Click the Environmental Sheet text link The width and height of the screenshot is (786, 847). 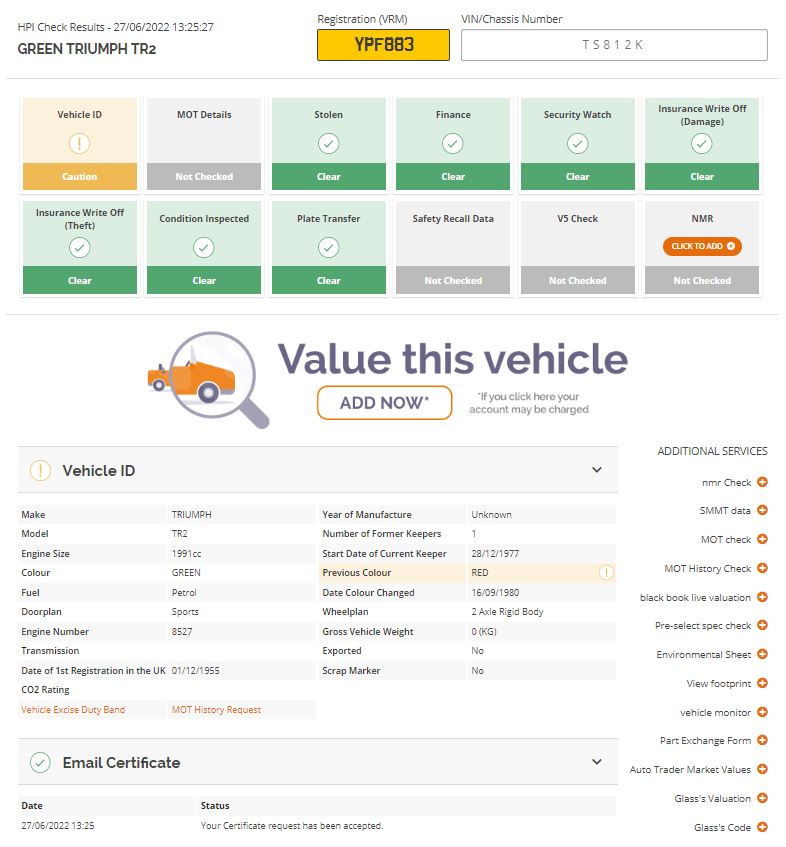coord(703,655)
